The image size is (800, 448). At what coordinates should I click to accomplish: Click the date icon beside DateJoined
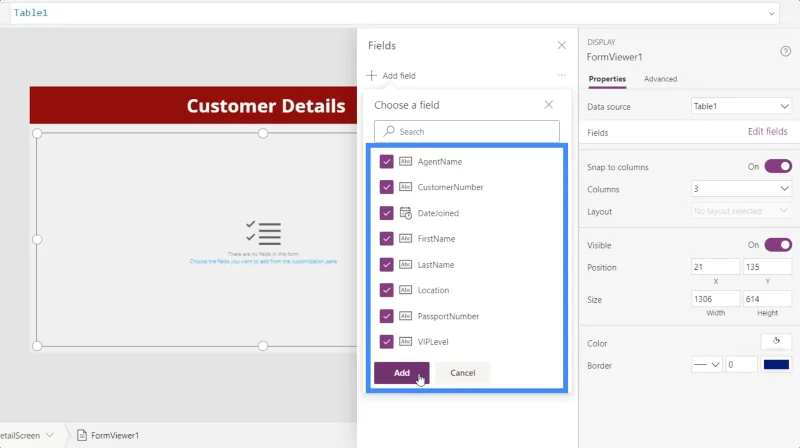(x=406, y=213)
